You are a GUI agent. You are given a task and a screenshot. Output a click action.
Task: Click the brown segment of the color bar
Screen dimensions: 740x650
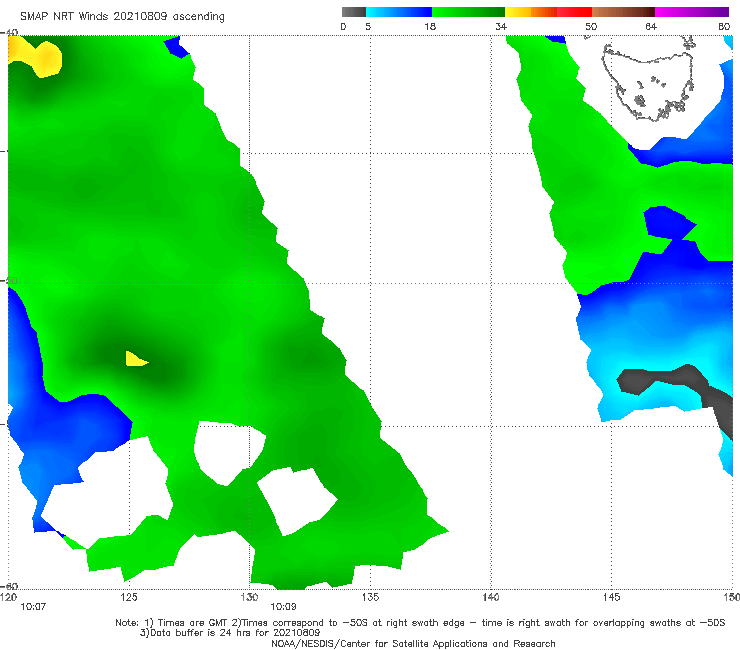623,12
